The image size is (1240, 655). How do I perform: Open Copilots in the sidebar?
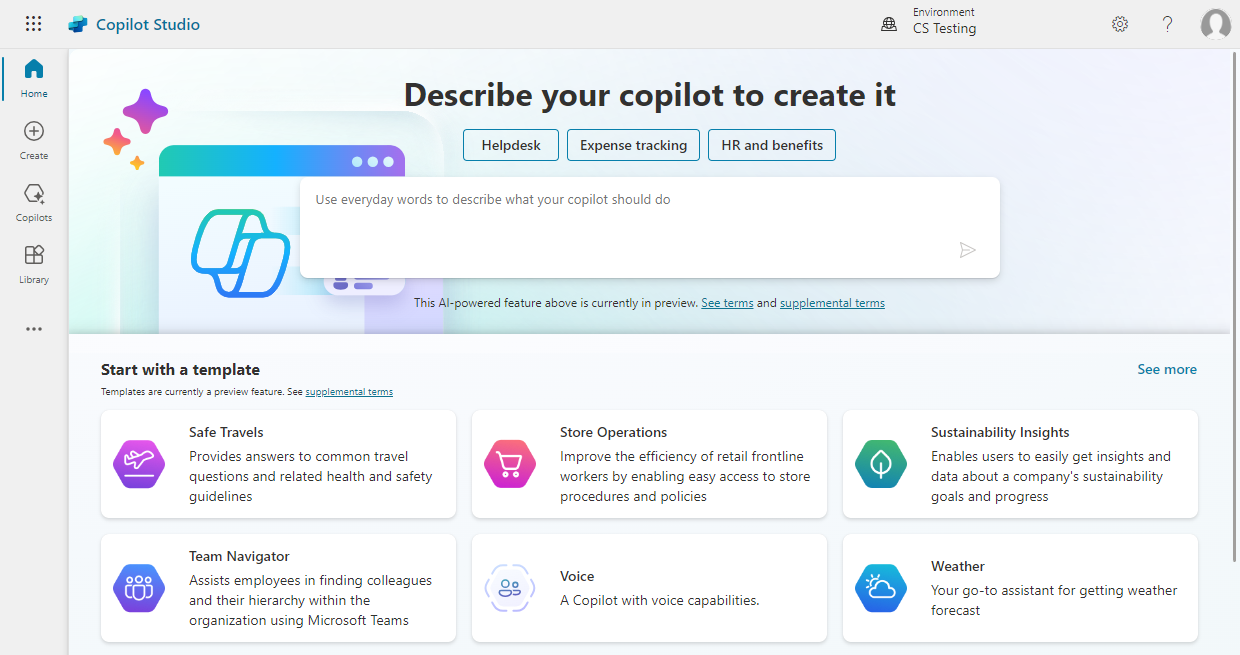point(34,202)
